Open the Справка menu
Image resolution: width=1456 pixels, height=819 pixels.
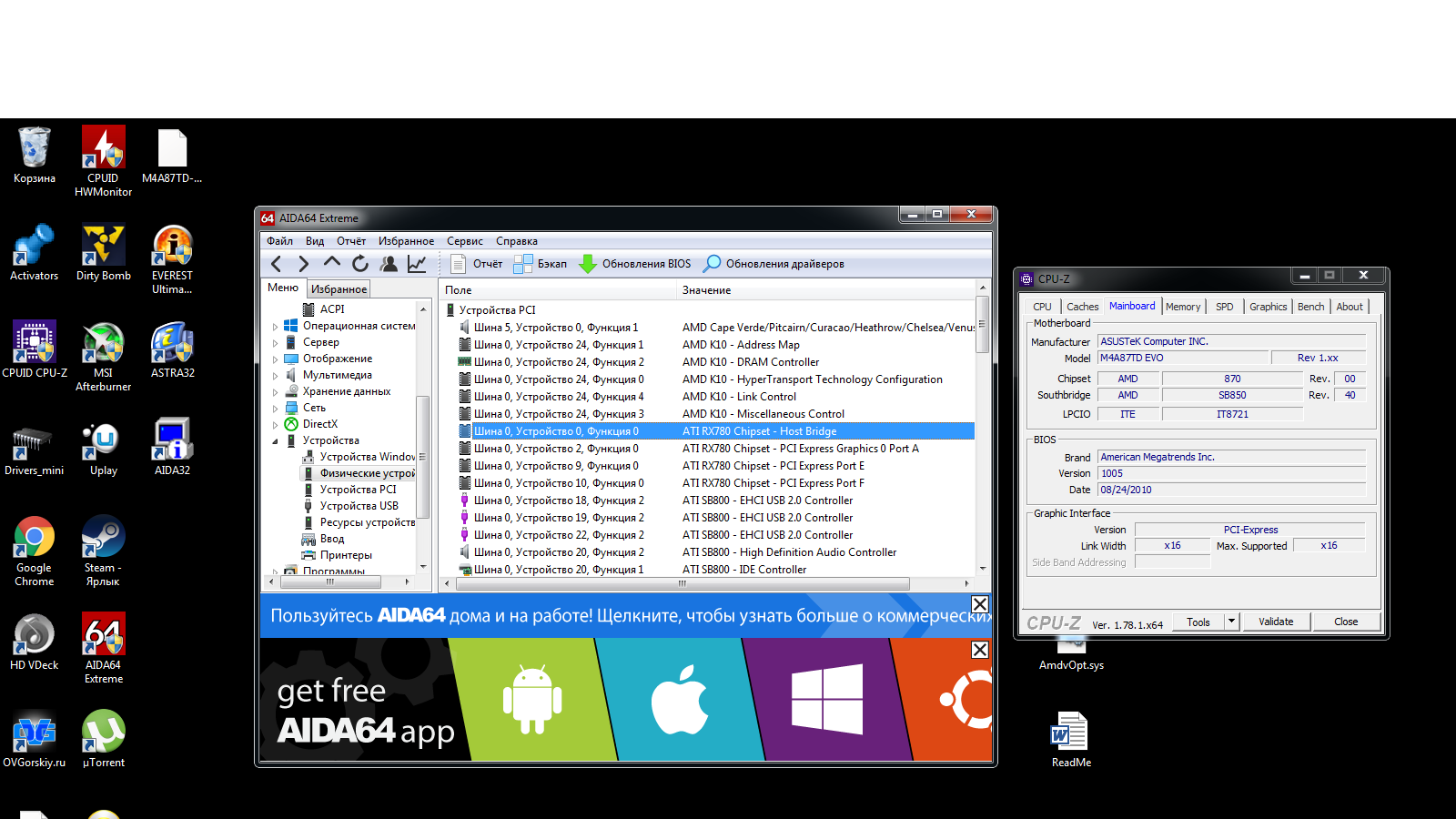(517, 241)
